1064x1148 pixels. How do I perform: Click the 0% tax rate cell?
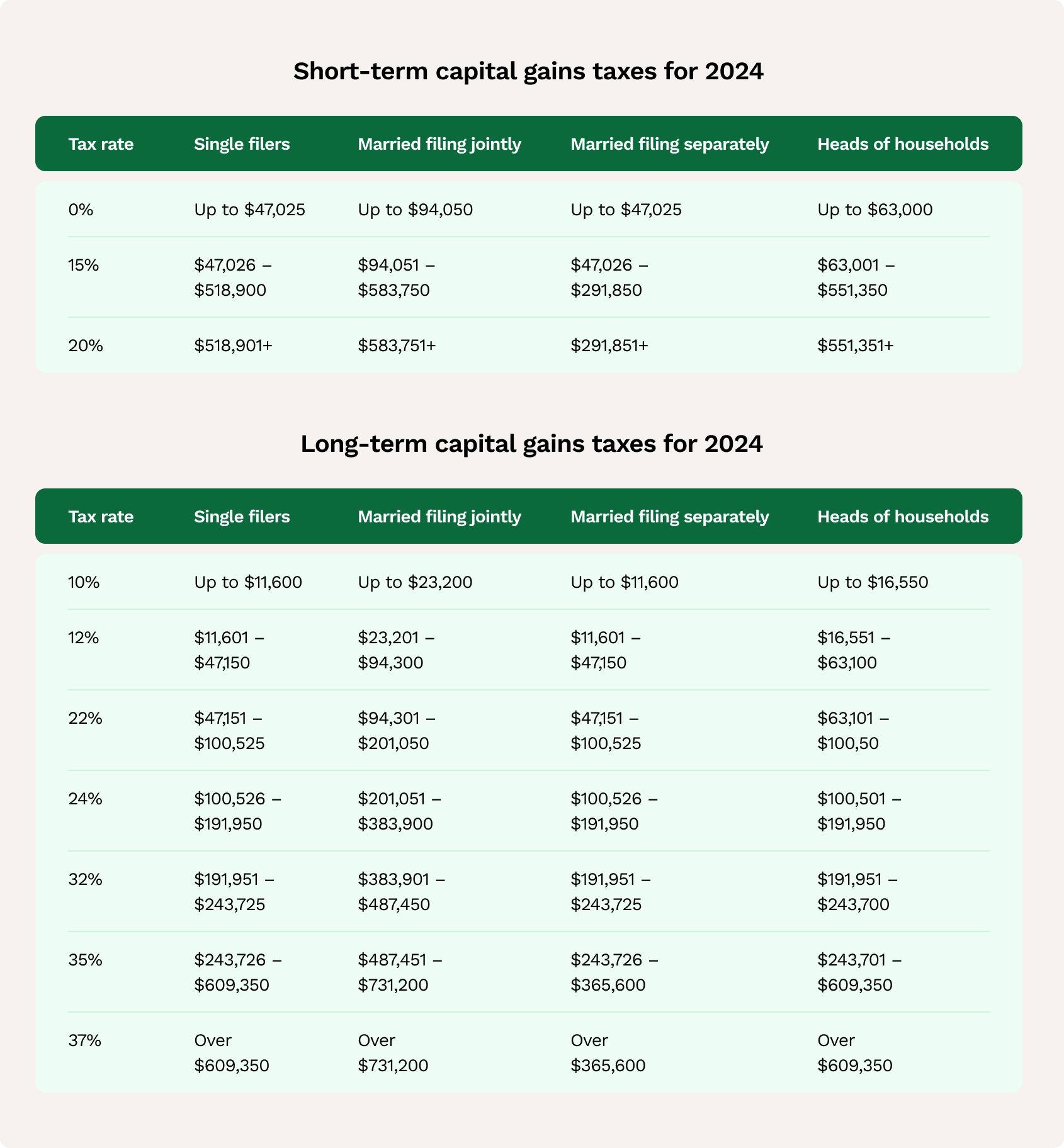pos(81,210)
